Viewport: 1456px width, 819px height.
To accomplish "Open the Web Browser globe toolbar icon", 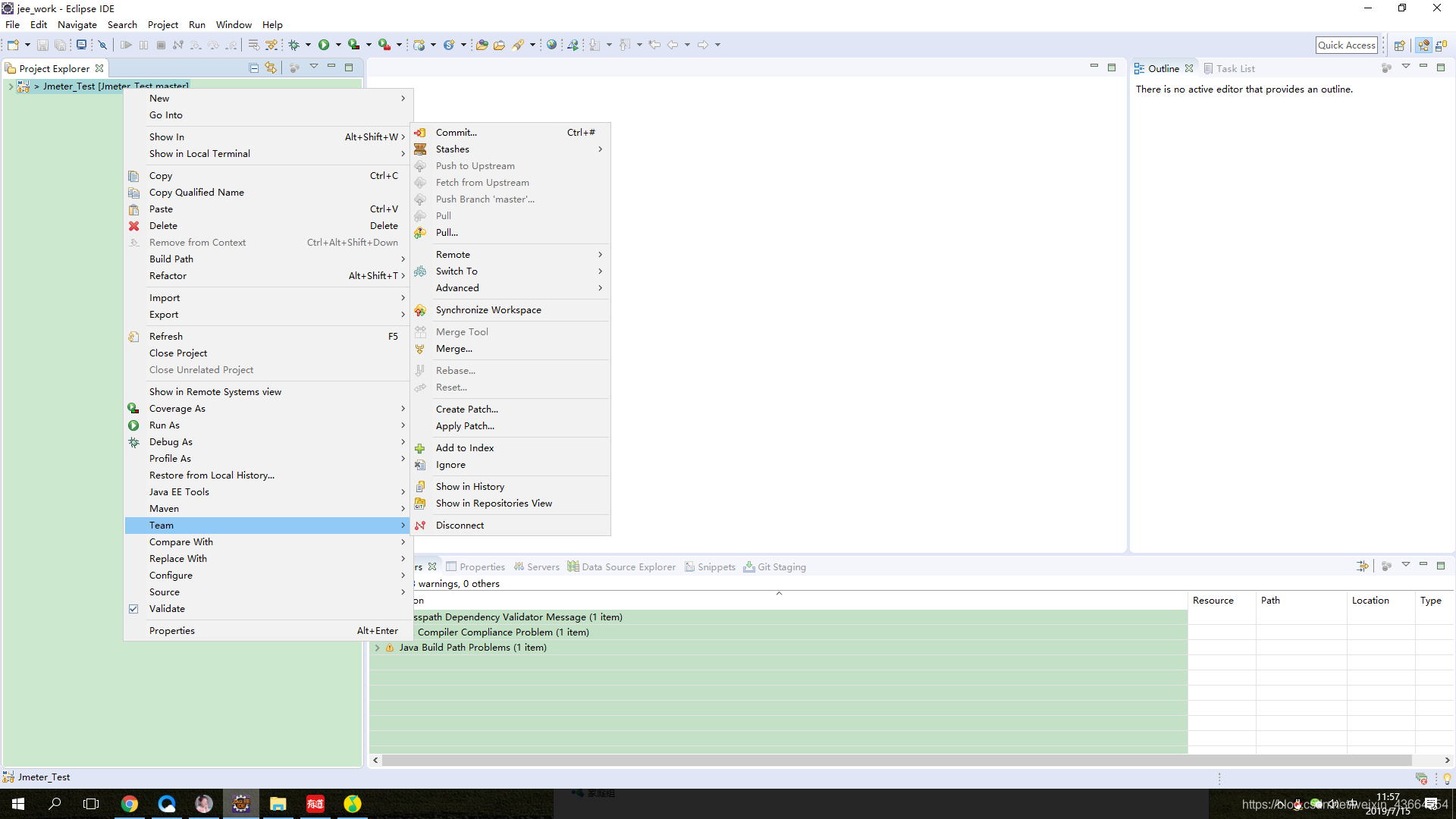I will click(552, 45).
